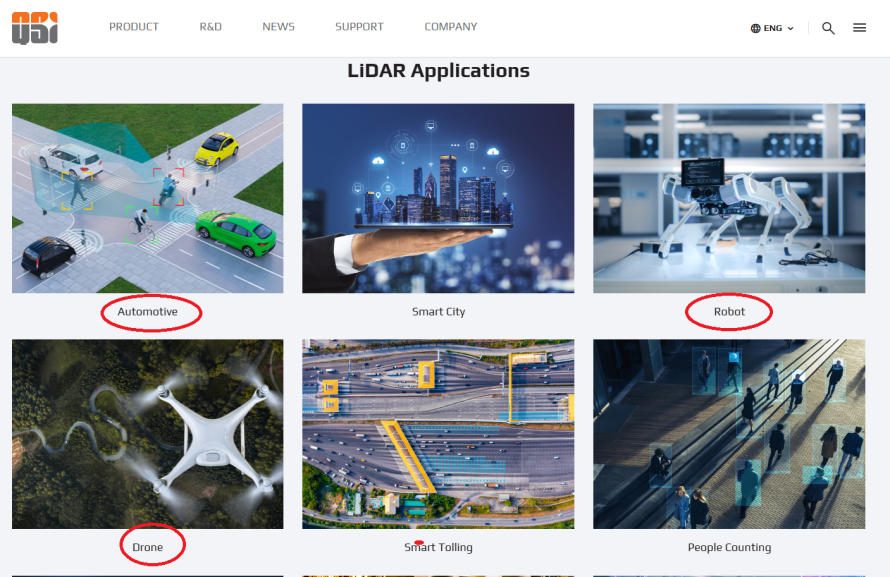Select the white quadcopter drone thumbnail
This screenshot has height=577, width=890.
point(148,433)
